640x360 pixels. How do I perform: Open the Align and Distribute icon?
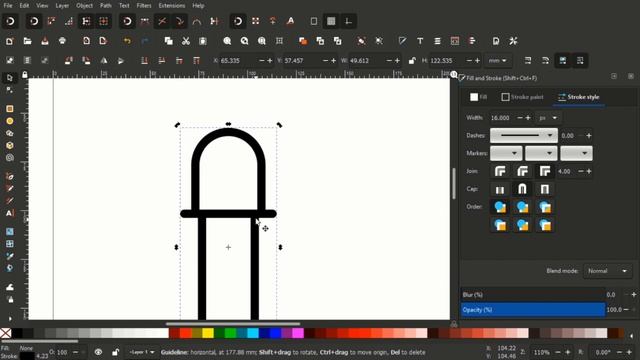[x=472, y=41]
